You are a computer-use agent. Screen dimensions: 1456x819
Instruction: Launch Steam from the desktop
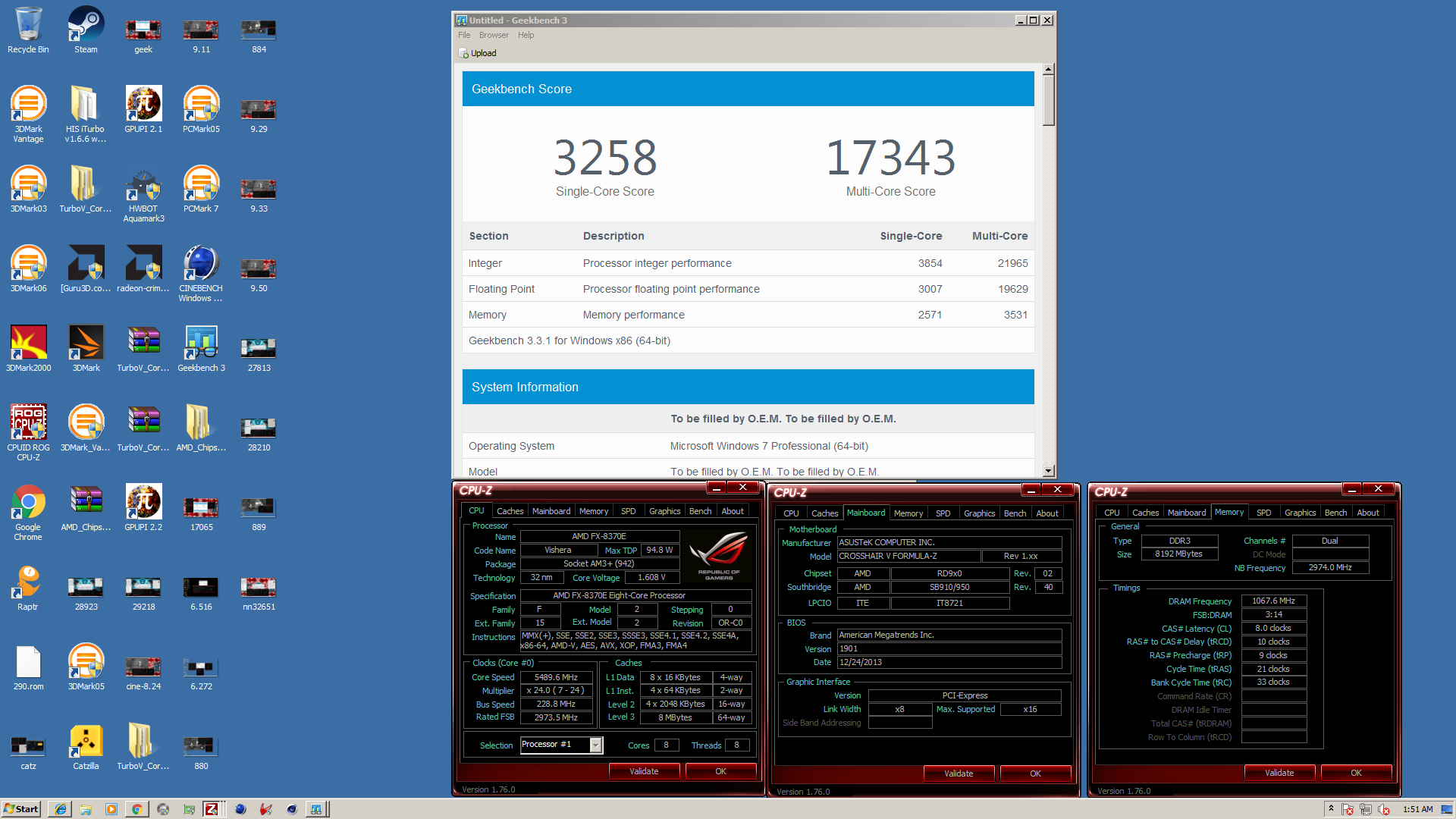coord(86,30)
